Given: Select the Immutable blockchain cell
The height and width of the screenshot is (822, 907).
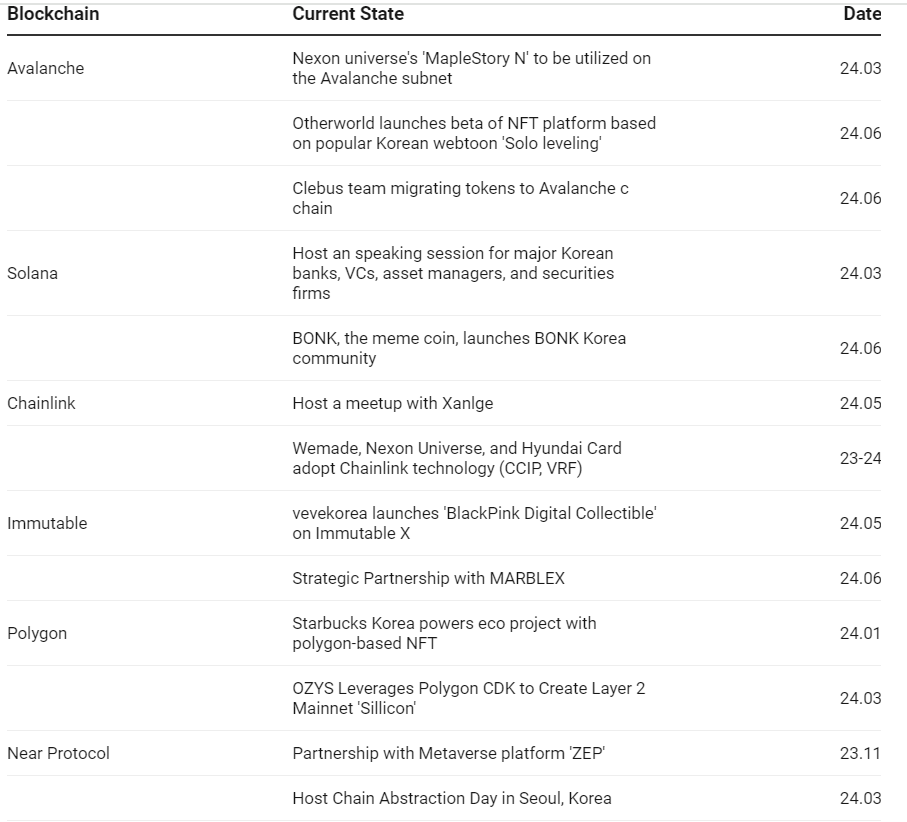Looking at the screenshot, I should pyautogui.click(x=47, y=523).
